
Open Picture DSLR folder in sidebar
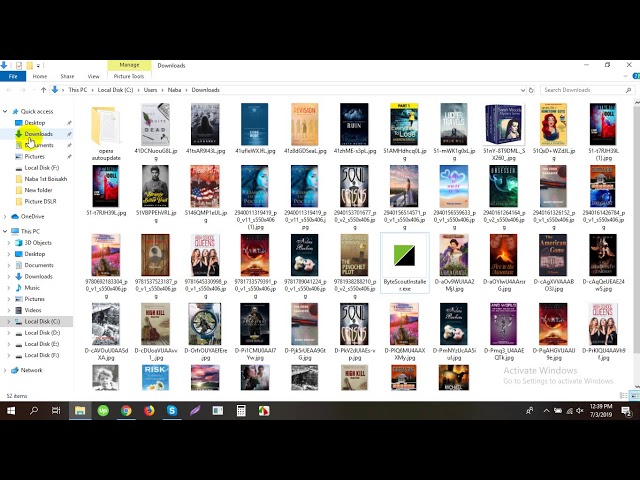(x=40, y=201)
